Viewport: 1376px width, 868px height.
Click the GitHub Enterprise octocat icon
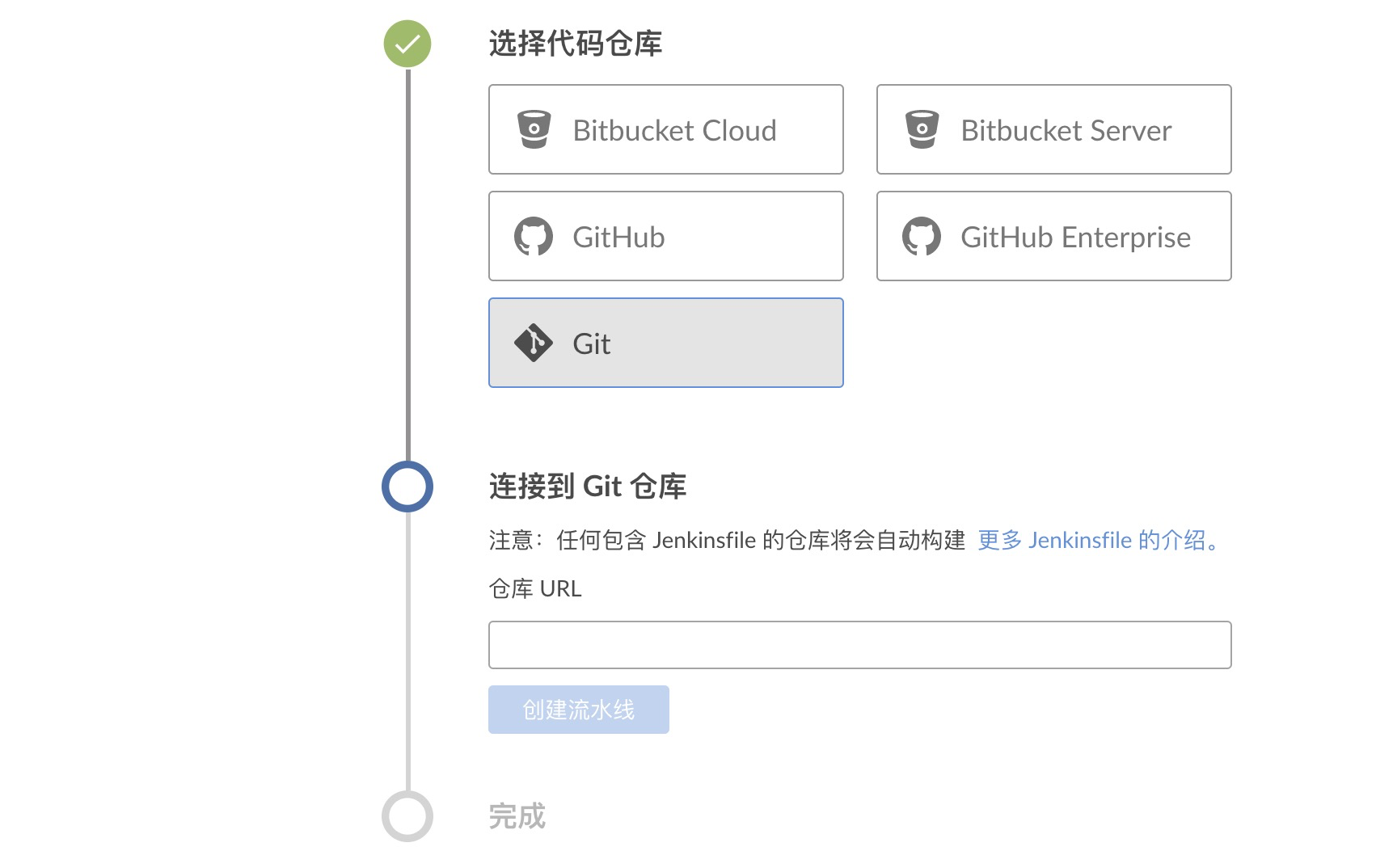(922, 237)
